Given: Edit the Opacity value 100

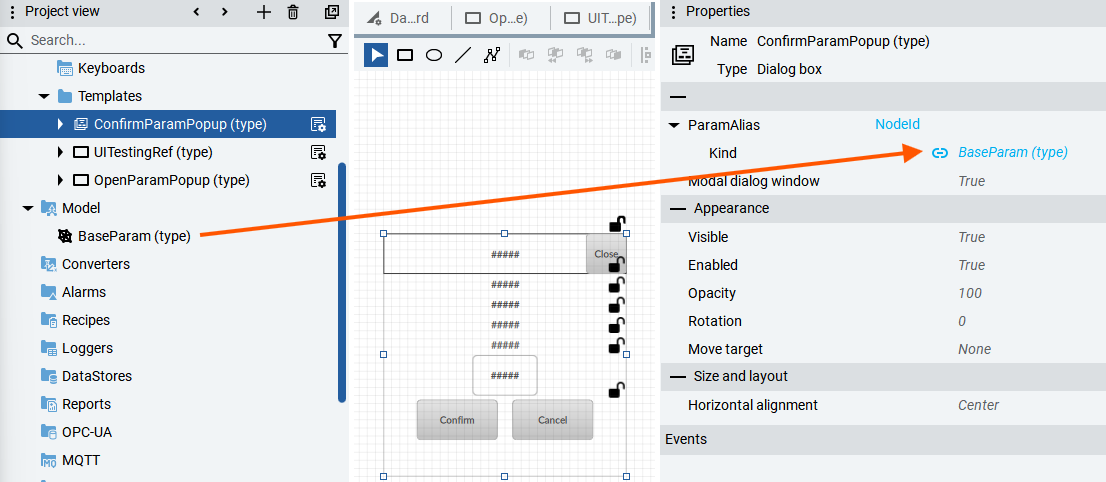Looking at the screenshot, I should point(970,293).
